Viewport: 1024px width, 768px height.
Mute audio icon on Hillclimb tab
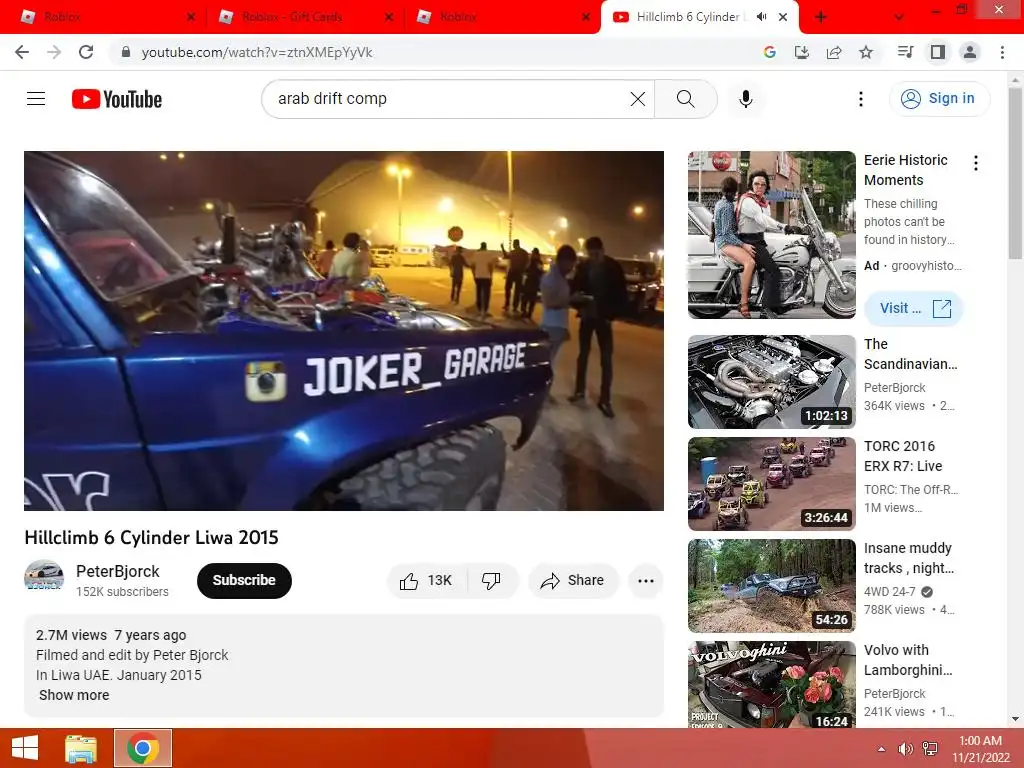(x=761, y=17)
